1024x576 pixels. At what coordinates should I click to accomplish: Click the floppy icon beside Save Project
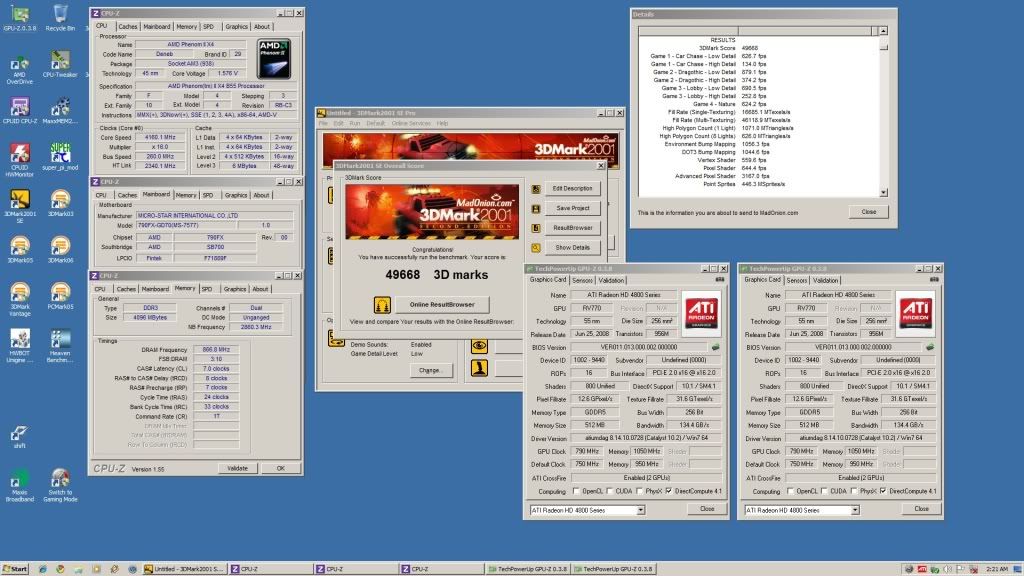pyautogui.click(x=536, y=208)
